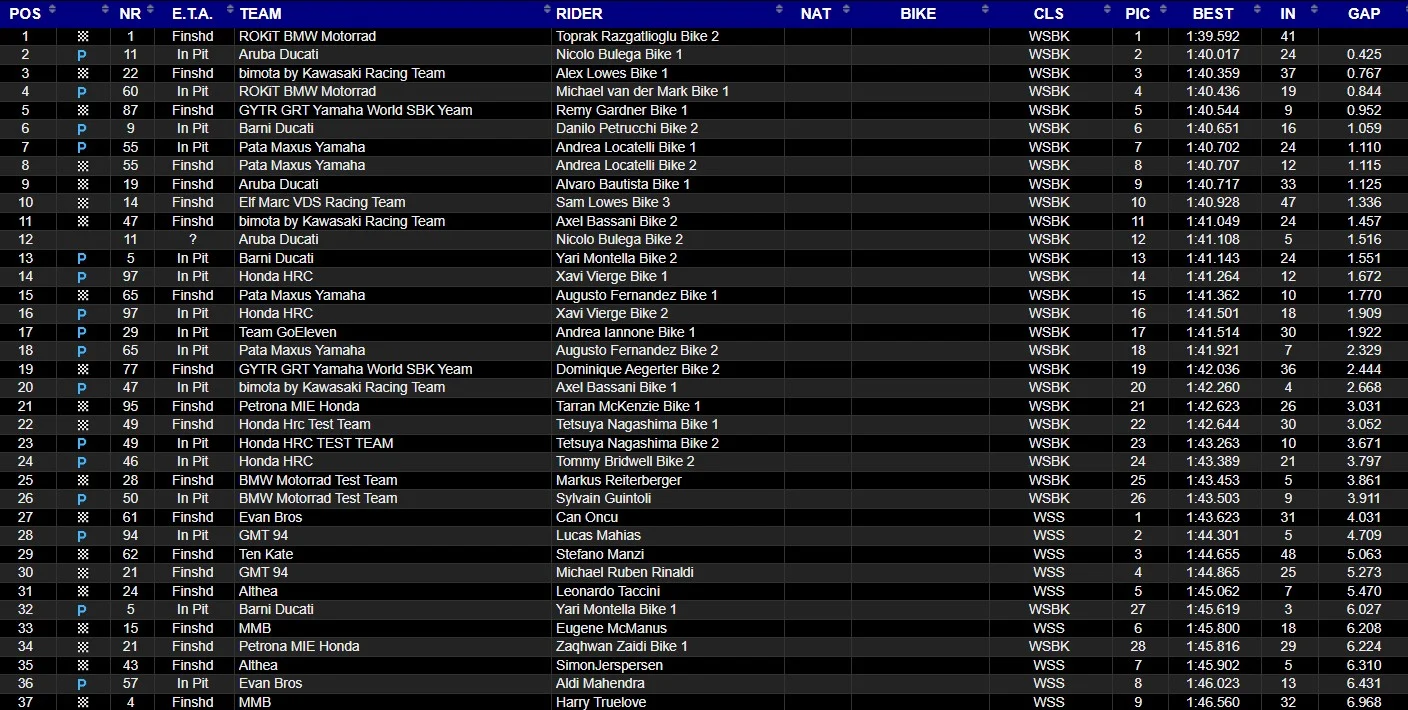Screen dimensions: 1408x710
Task: Click the checkered flag icon for Toprak Razgatlioglu
Action: (x=82, y=36)
